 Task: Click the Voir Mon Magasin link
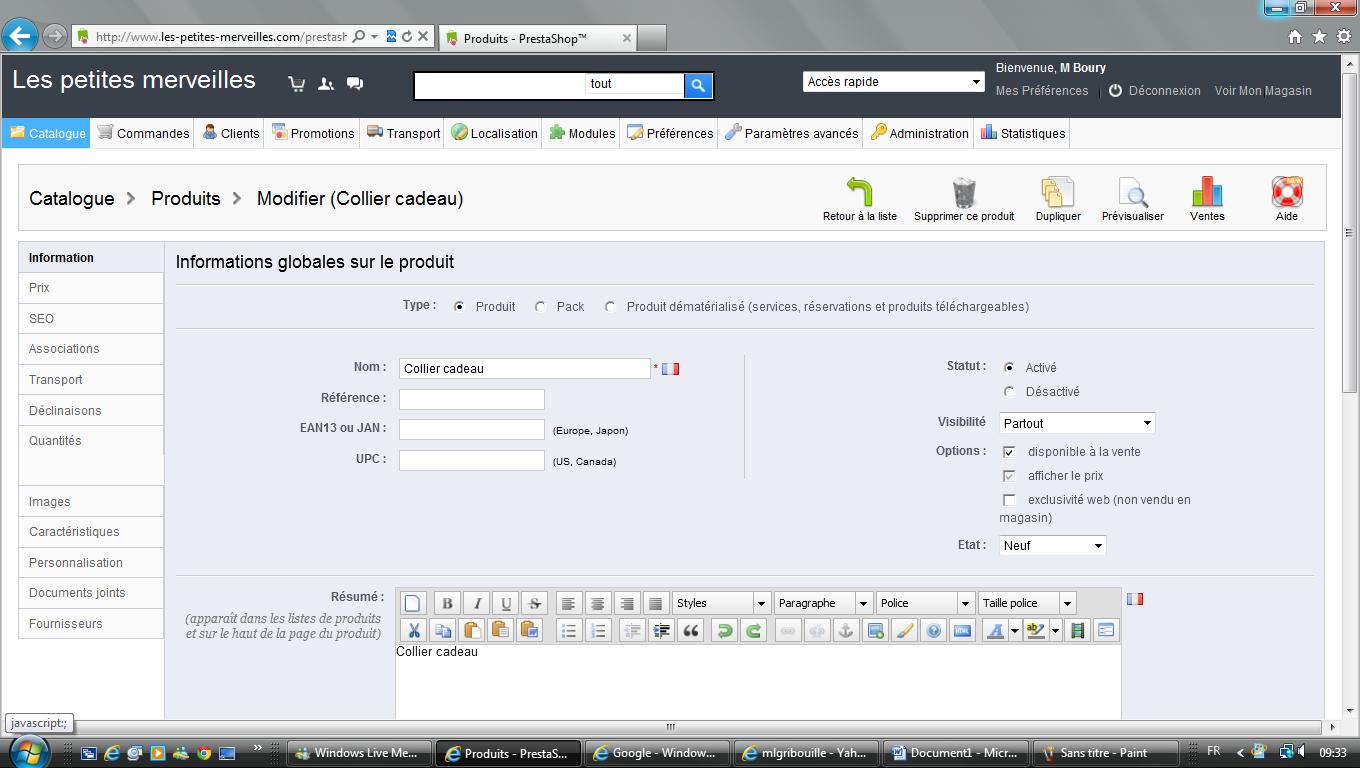point(1263,90)
